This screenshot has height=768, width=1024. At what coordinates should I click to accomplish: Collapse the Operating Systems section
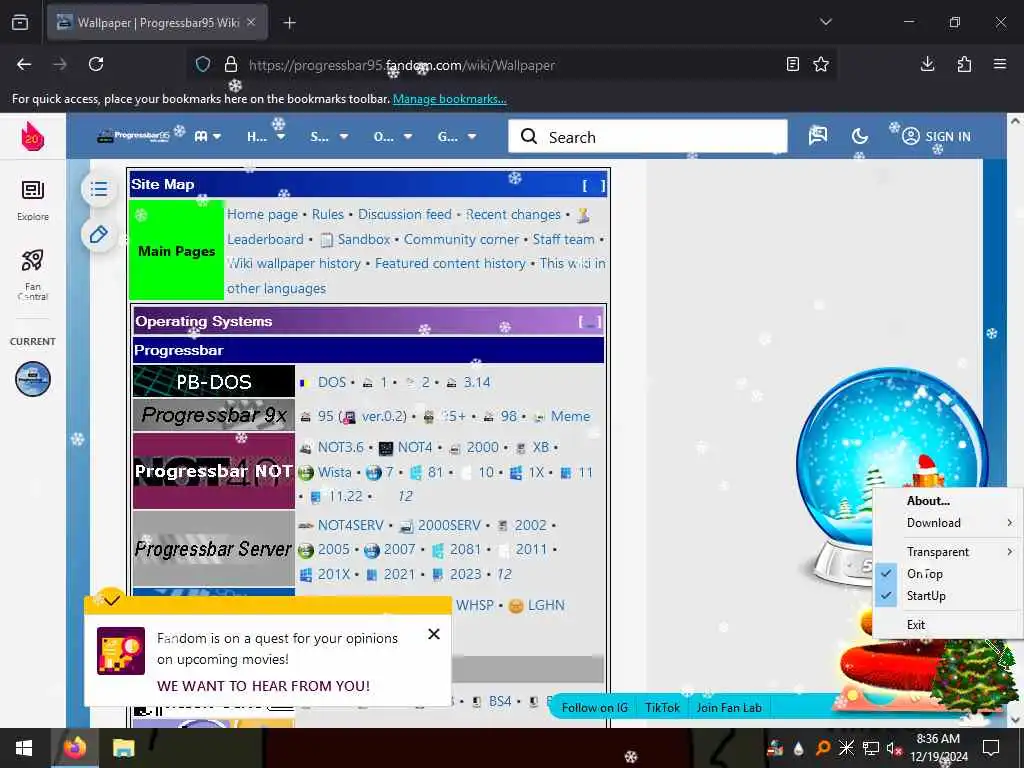click(589, 322)
